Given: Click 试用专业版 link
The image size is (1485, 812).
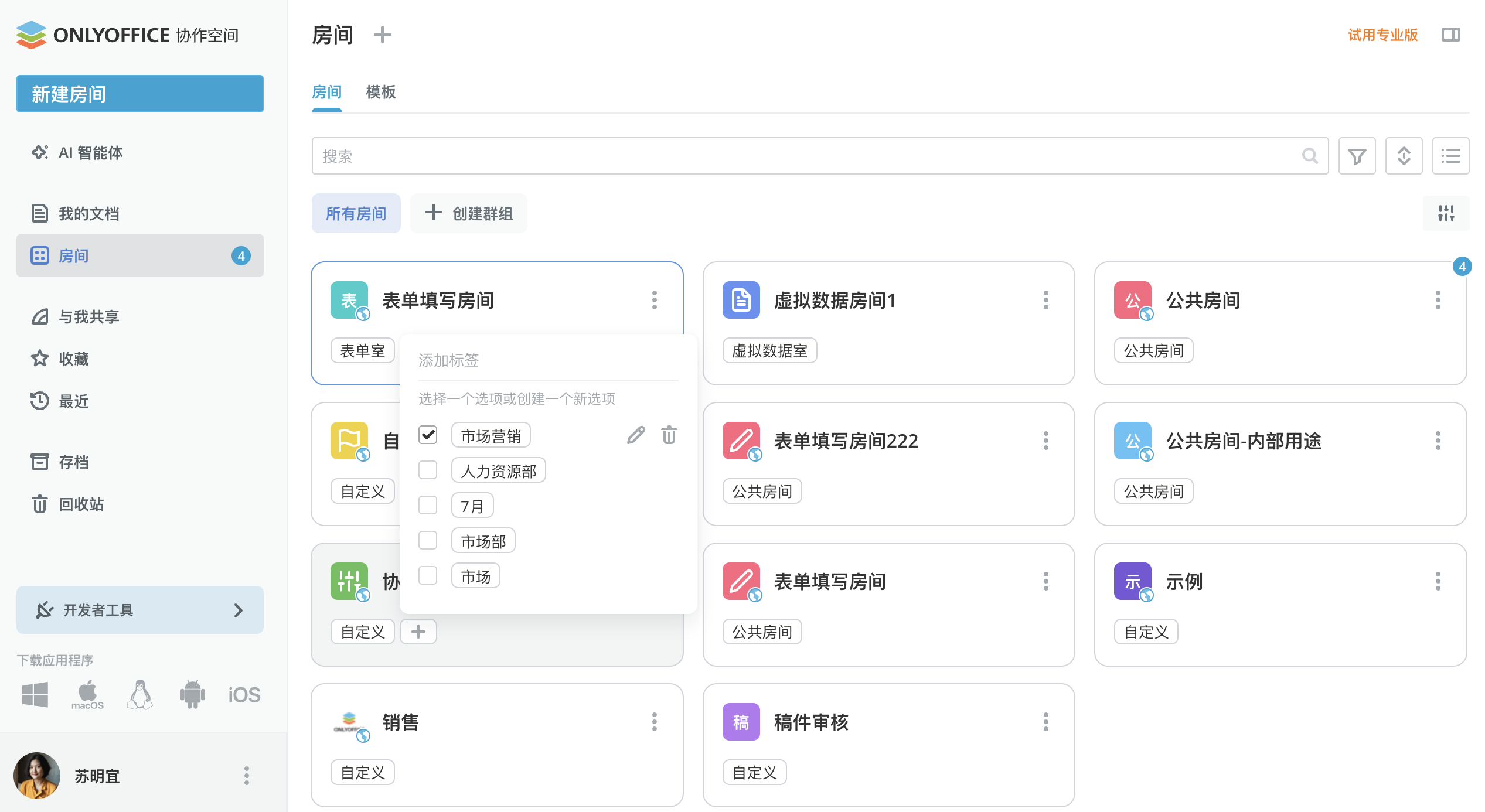Looking at the screenshot, I should click(x=1383, y=35).
